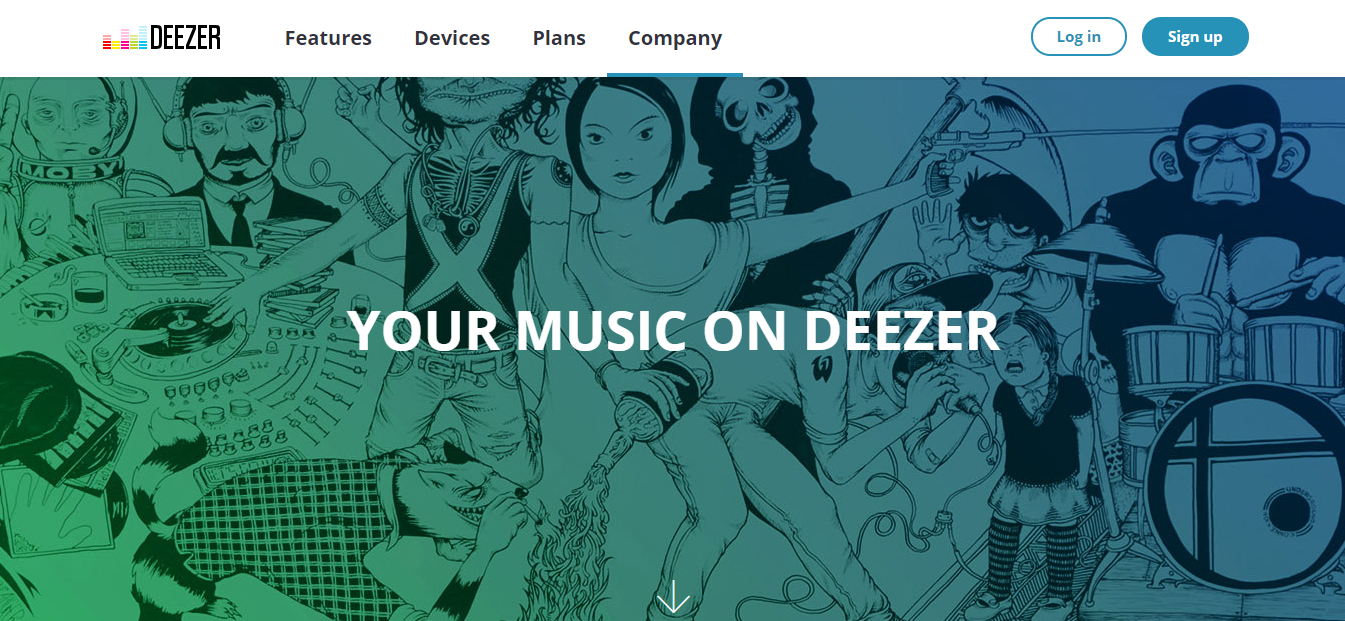Viewport: 1345px width, 621px height.
Task: Click the Deezer logo
Action: (162, 38)
